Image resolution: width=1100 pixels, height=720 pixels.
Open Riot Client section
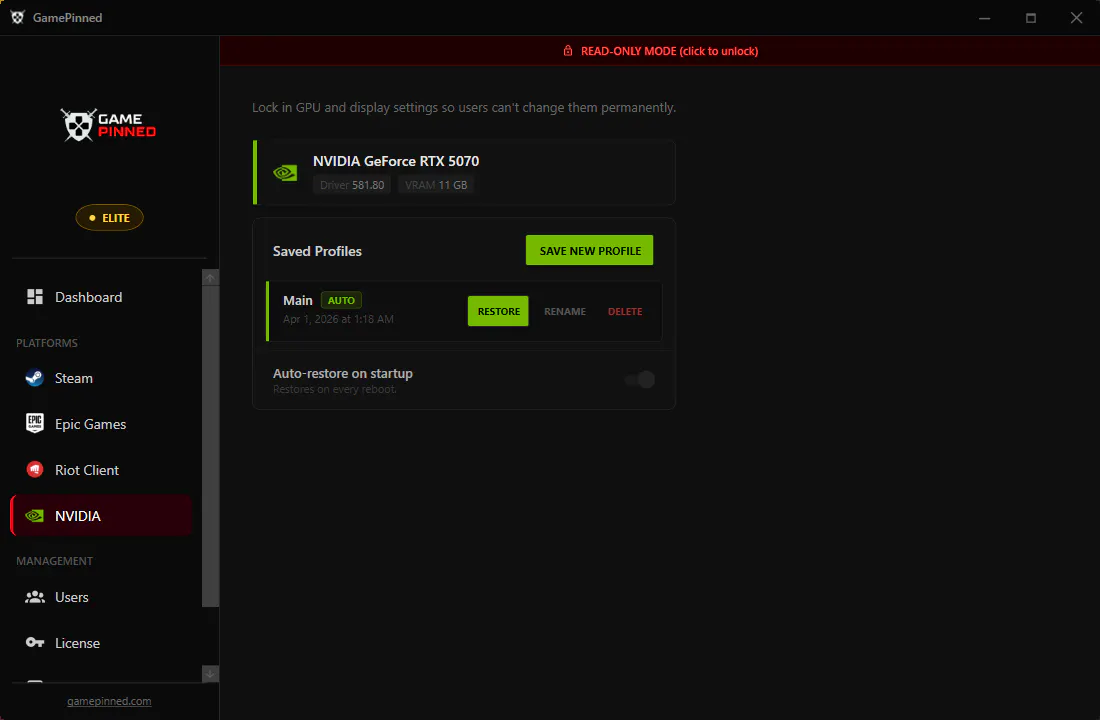(102, 470)
